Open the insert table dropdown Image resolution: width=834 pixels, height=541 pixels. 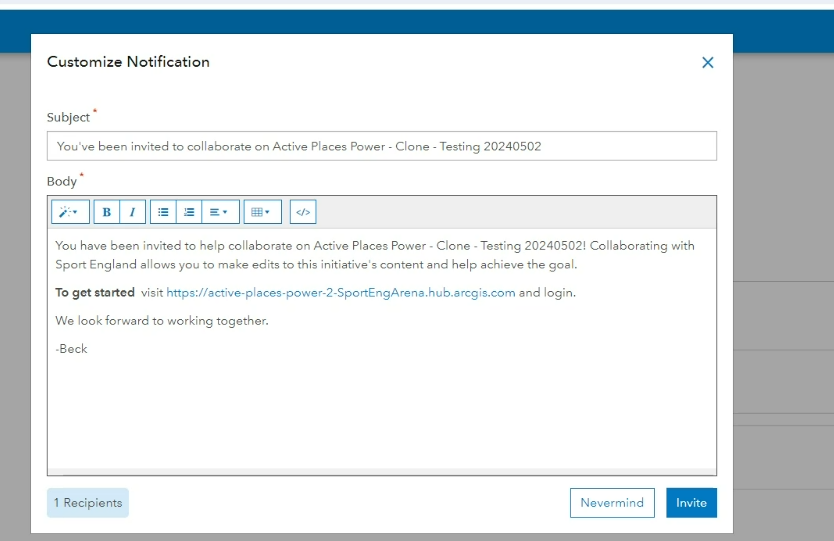(x=263, y=212)
